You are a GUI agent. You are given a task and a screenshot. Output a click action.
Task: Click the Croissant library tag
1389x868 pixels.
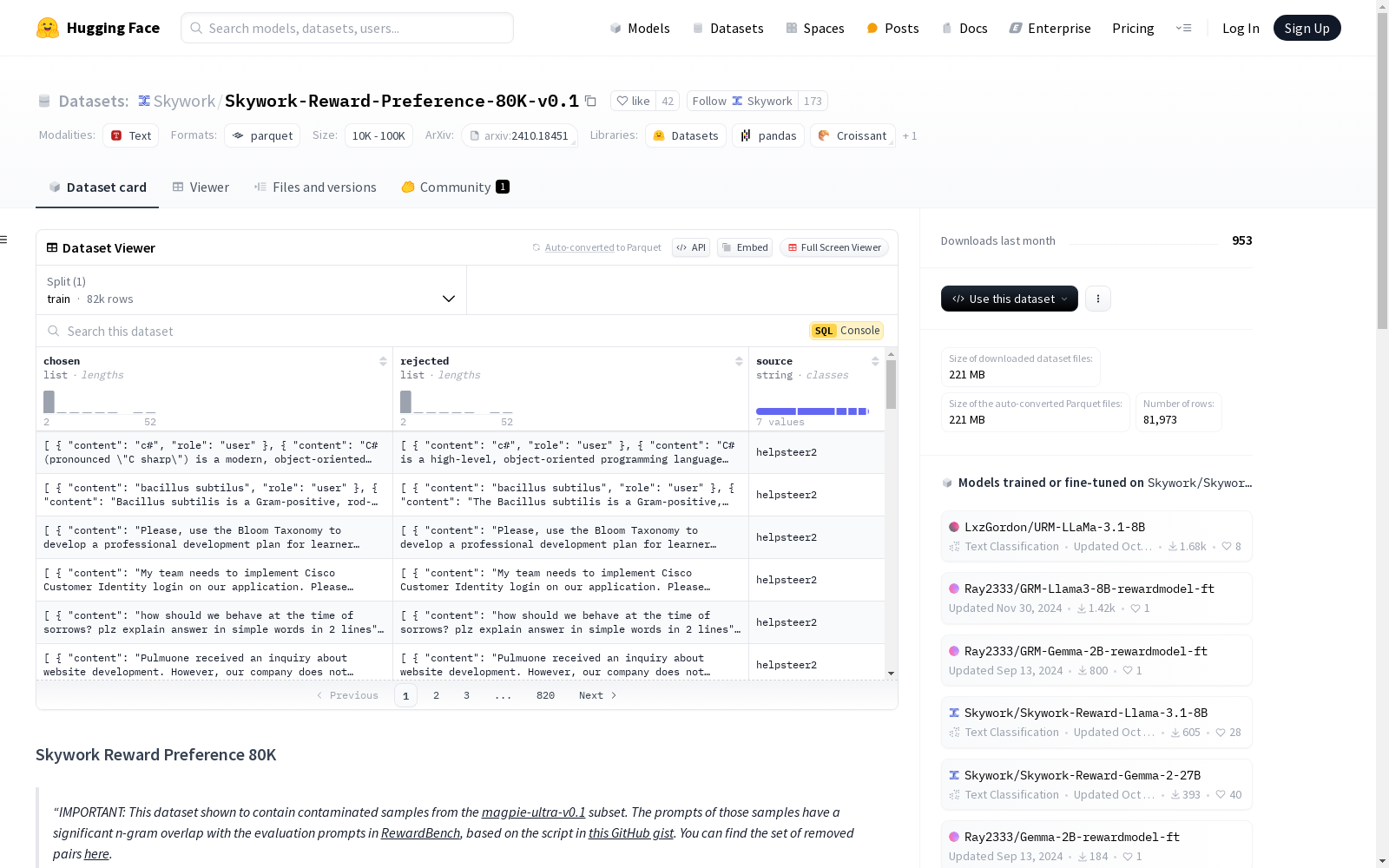point(852,135)
